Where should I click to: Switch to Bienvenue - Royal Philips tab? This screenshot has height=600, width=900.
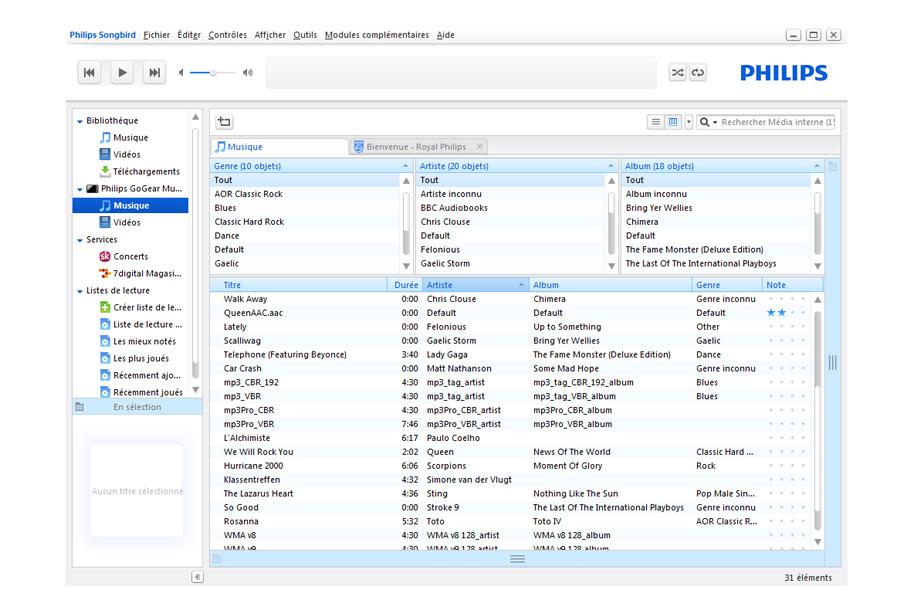point(416,147)
